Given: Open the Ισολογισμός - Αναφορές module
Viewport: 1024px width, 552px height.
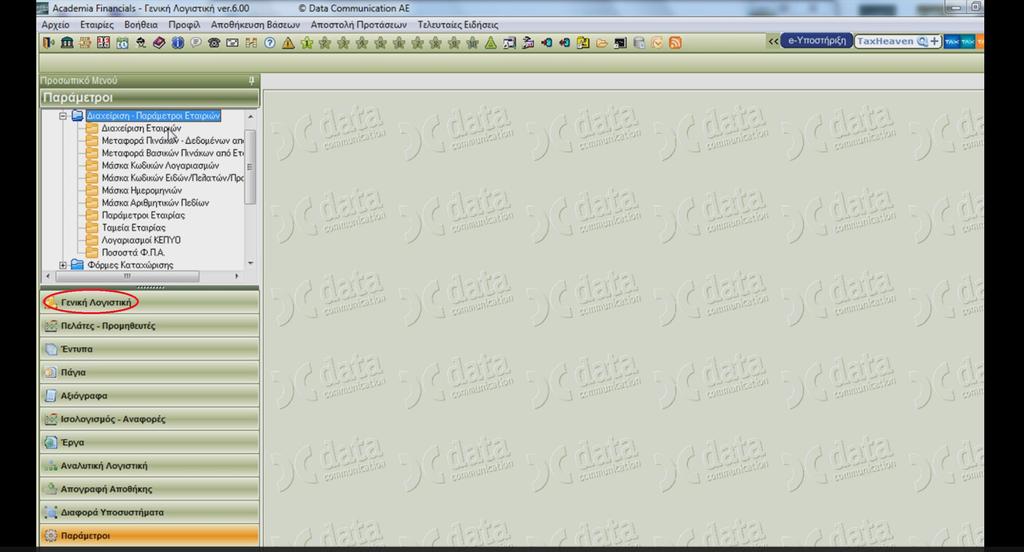Looking at the screenshot, I should [150, 419].
